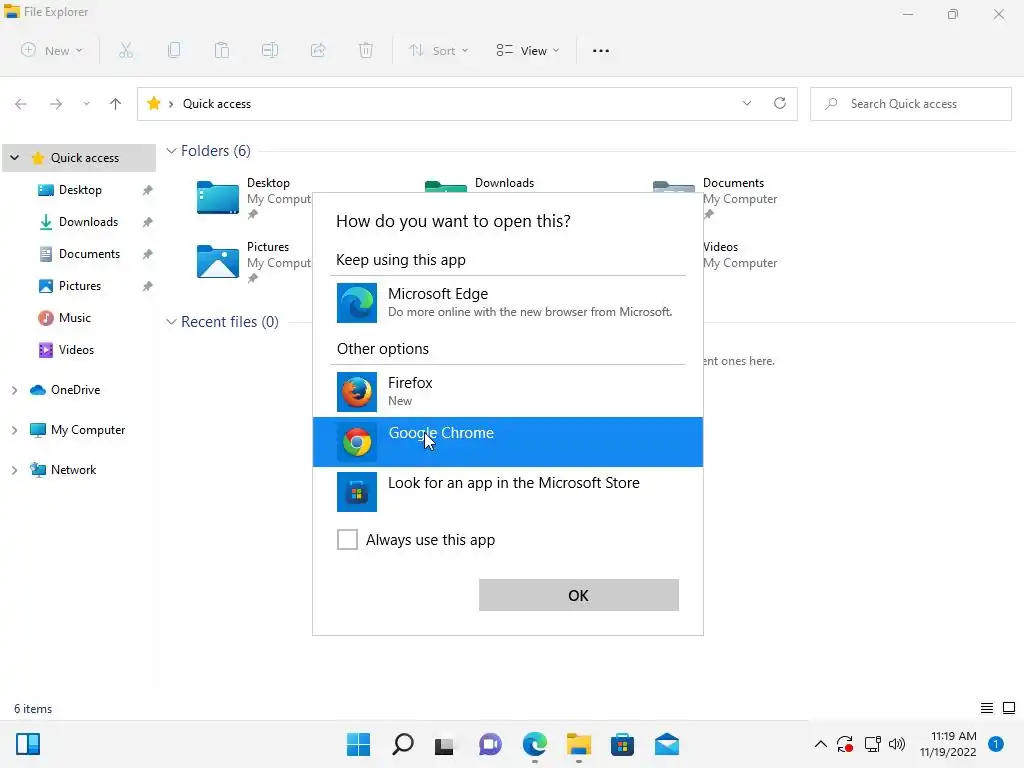Viewport: 1024px width, 768px height.
Task: Unpin the Desktop entry using its pin icon
Action: [148, 190]
